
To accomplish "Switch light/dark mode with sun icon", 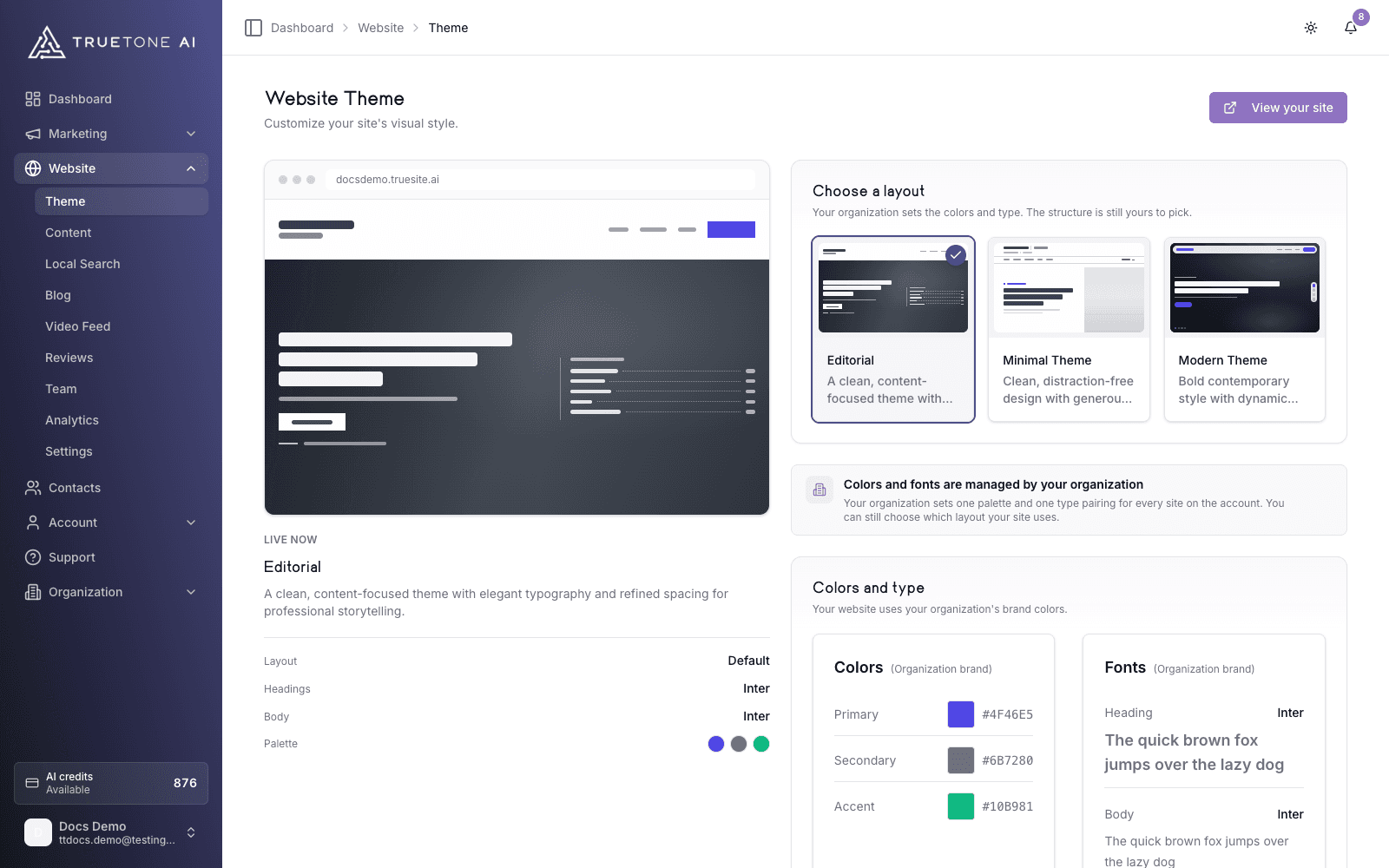I will click(x=1311, y=28).
